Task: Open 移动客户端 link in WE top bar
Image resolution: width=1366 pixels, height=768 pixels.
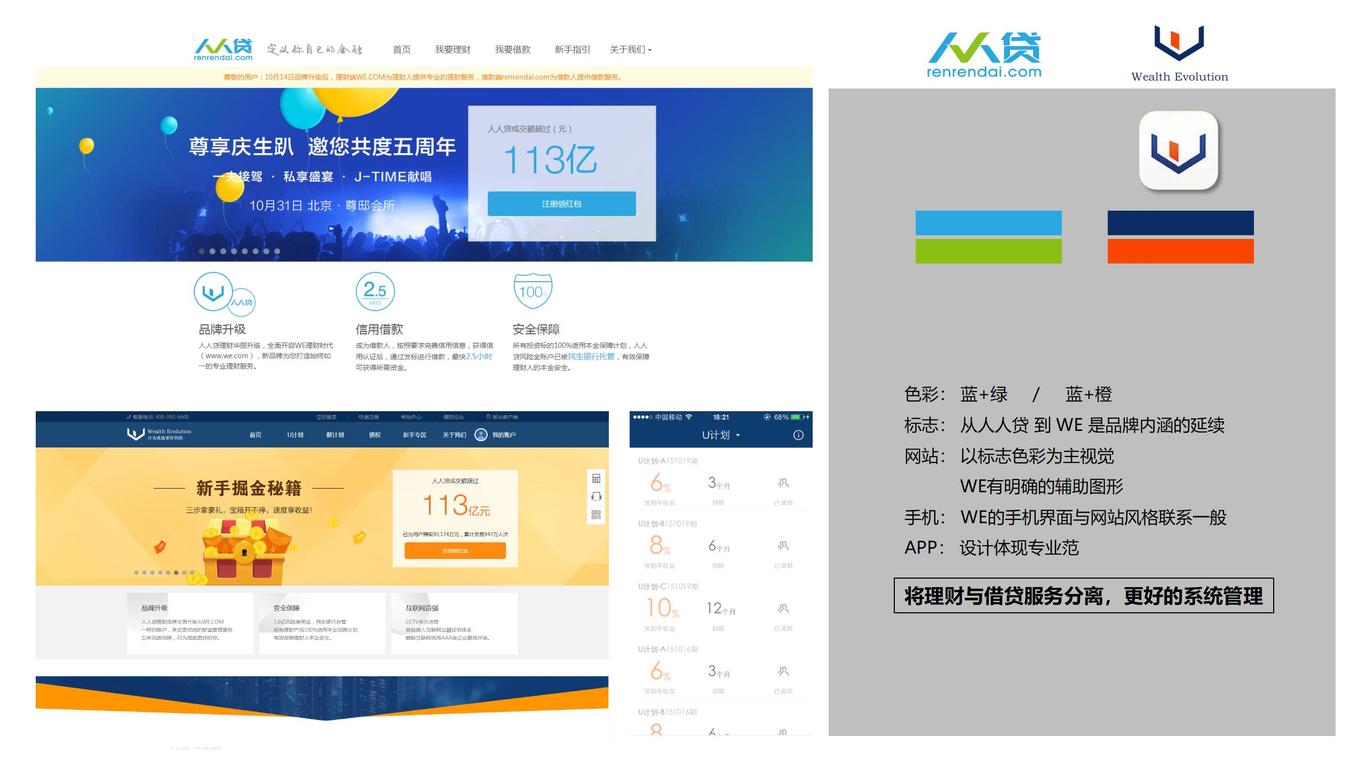Action: coord(504,416)
